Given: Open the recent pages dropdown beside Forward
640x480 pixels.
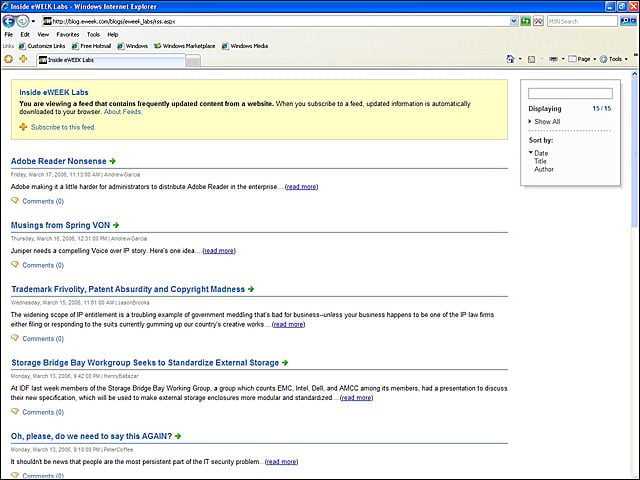Looking at the screenshot, I should [33, 21].
